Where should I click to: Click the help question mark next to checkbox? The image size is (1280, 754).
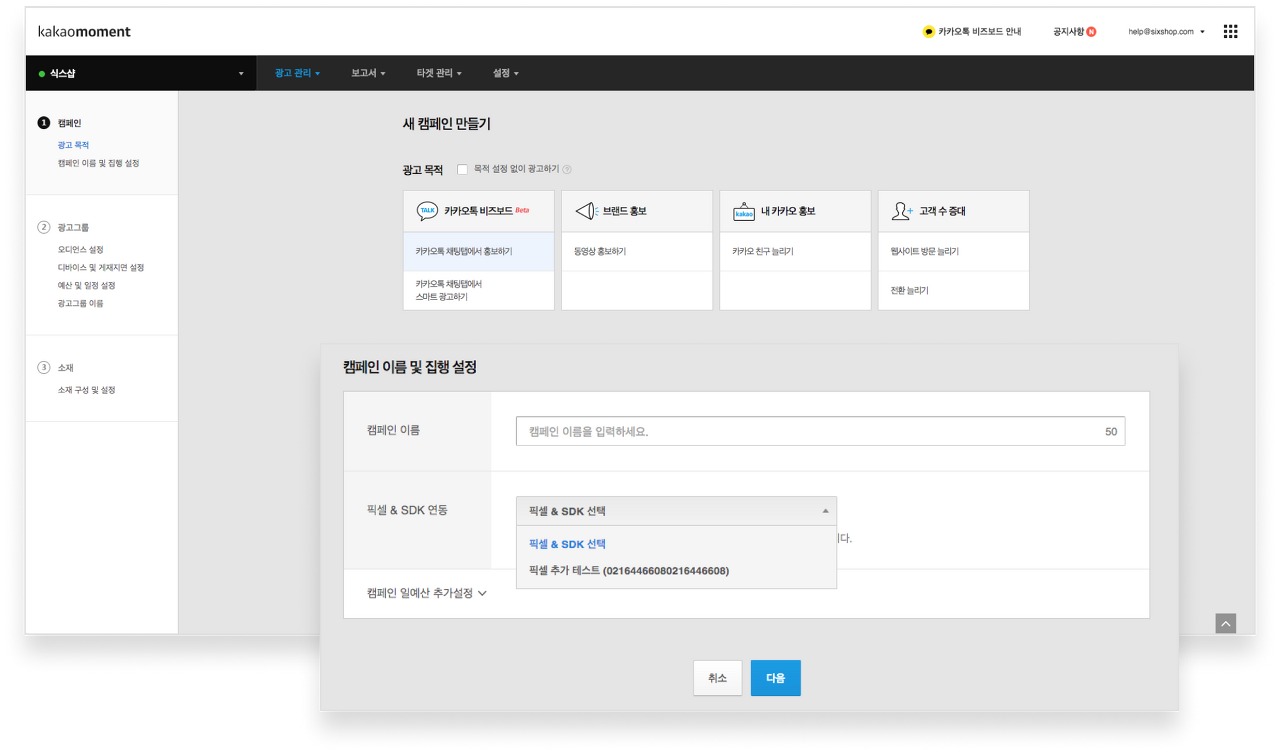point(567,170)
